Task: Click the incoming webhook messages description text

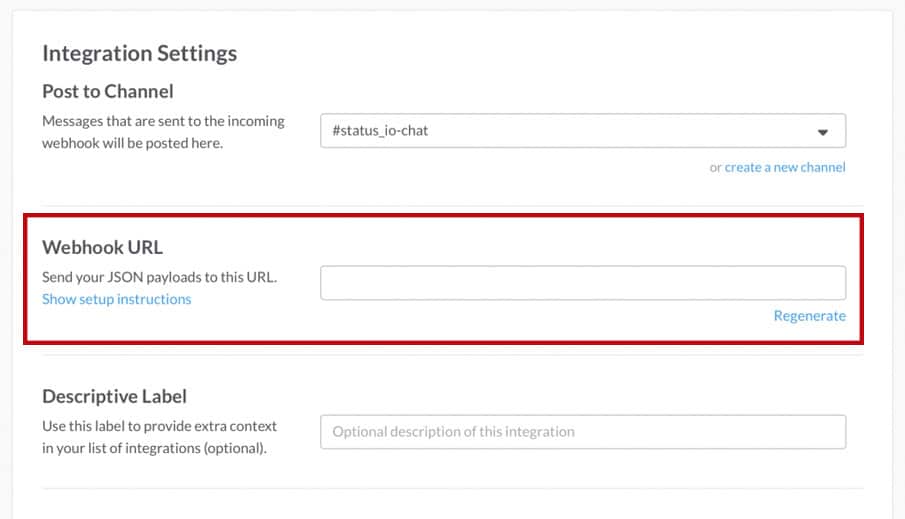Action: pyautogui.click(x=163, y=132)
